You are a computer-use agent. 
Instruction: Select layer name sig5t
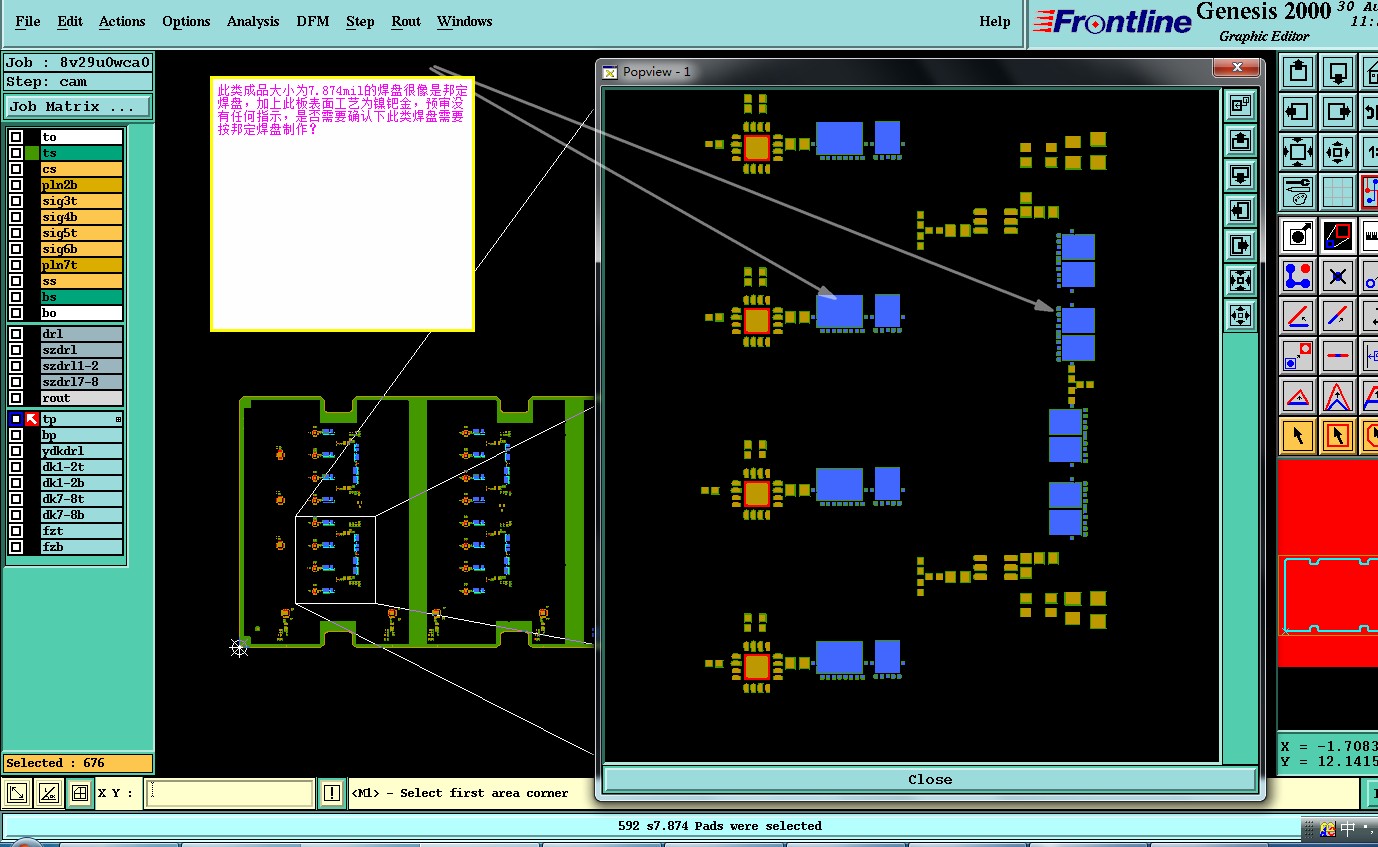81,233
